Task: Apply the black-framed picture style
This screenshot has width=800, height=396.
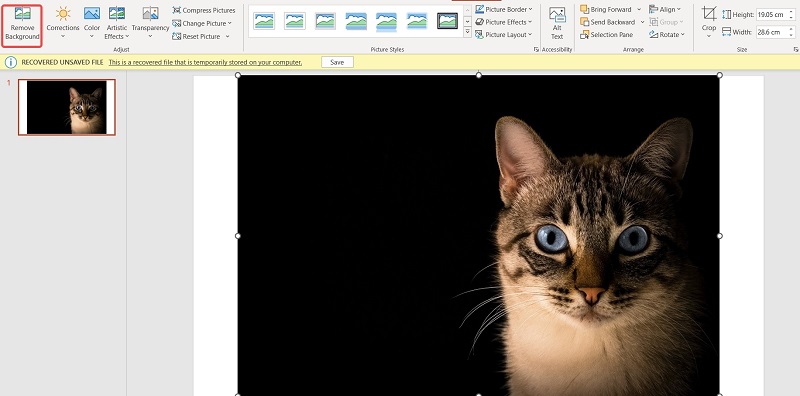Action: tap(447, 21)
